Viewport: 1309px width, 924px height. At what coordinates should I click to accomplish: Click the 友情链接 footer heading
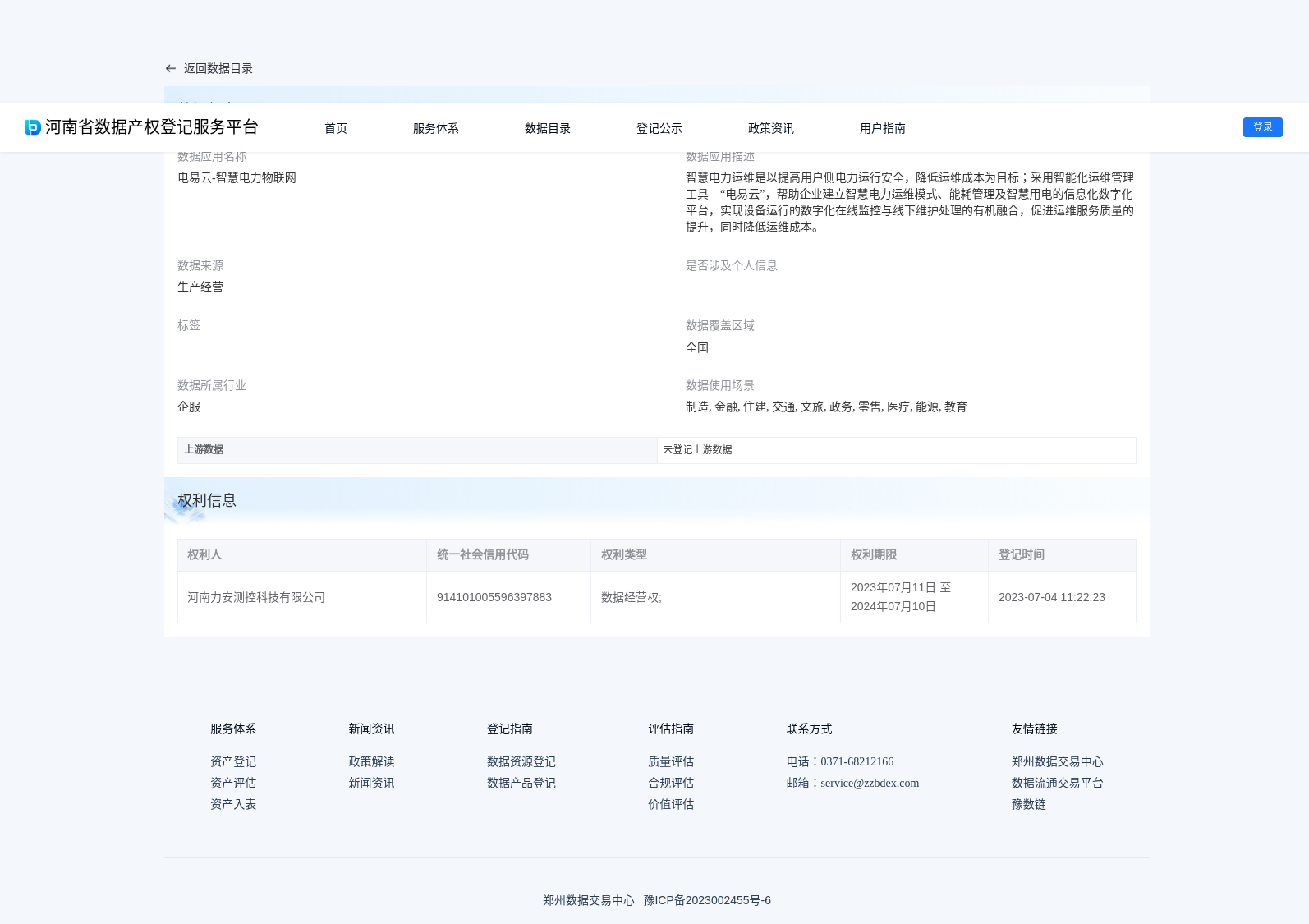click(1035, 729)
